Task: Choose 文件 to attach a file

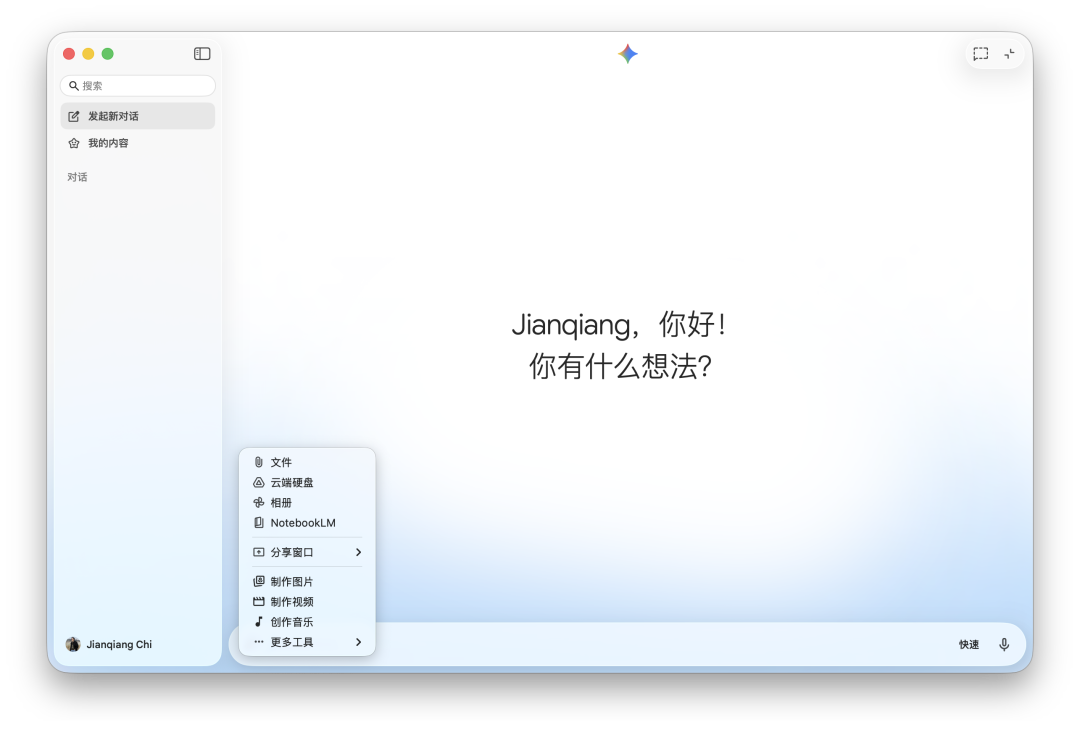Action: (307, 462)
